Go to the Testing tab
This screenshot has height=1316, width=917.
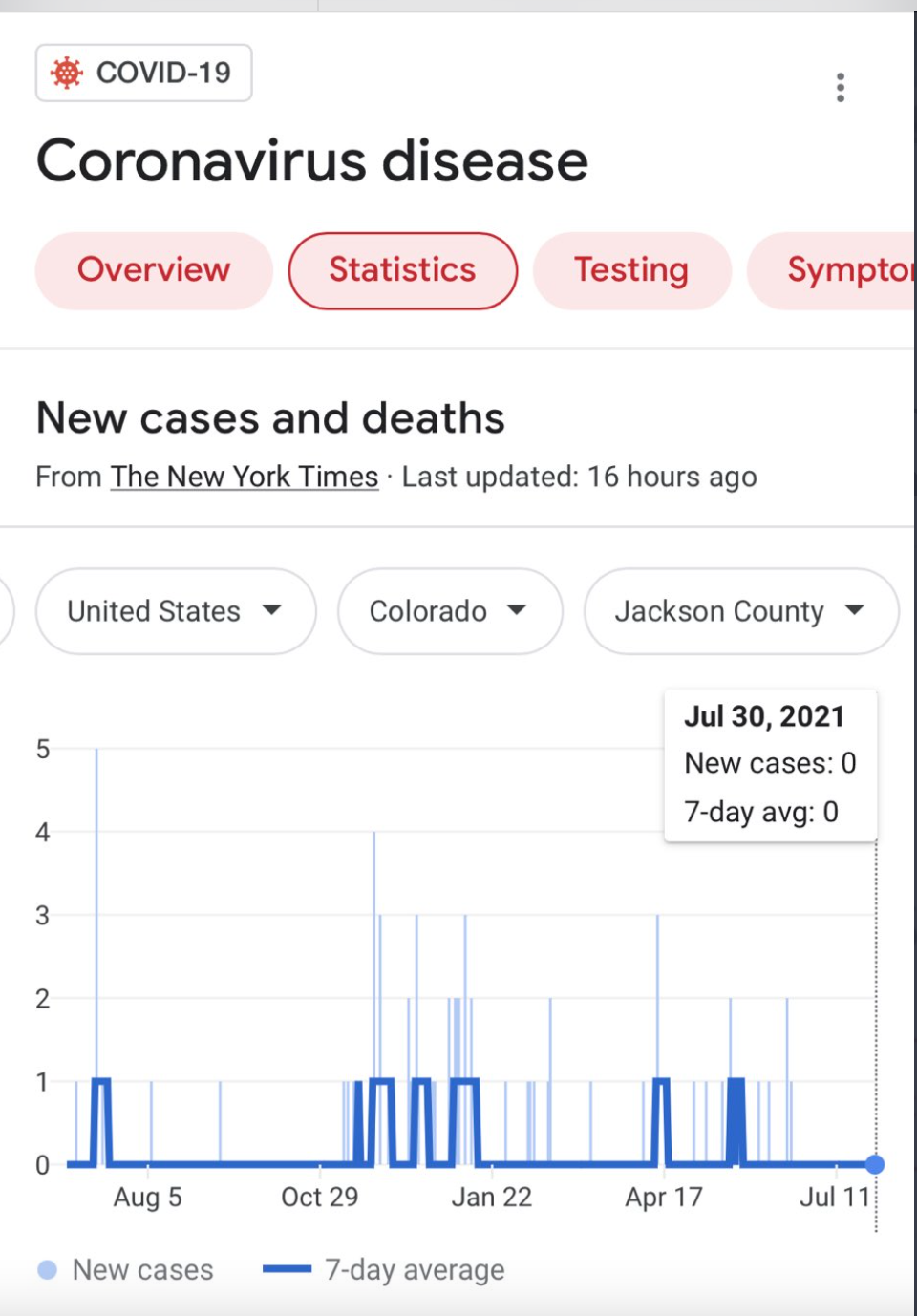pyautogui.click(x=631, y=270)
